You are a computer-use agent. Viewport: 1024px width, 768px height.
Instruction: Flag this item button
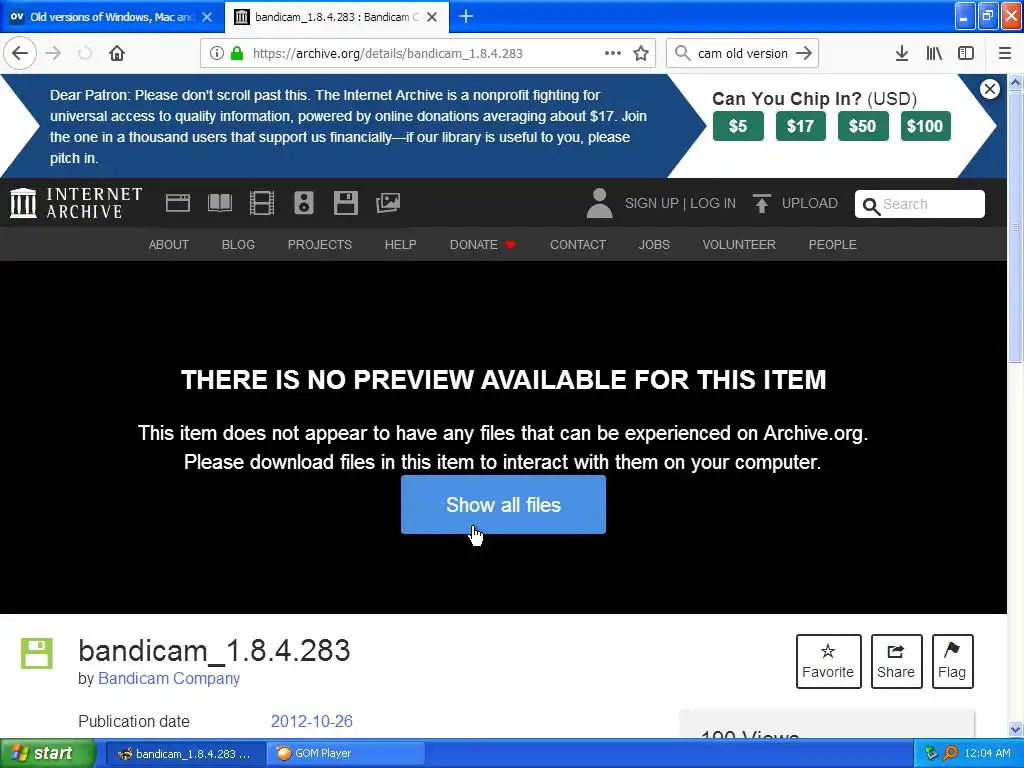click(952, 662)
